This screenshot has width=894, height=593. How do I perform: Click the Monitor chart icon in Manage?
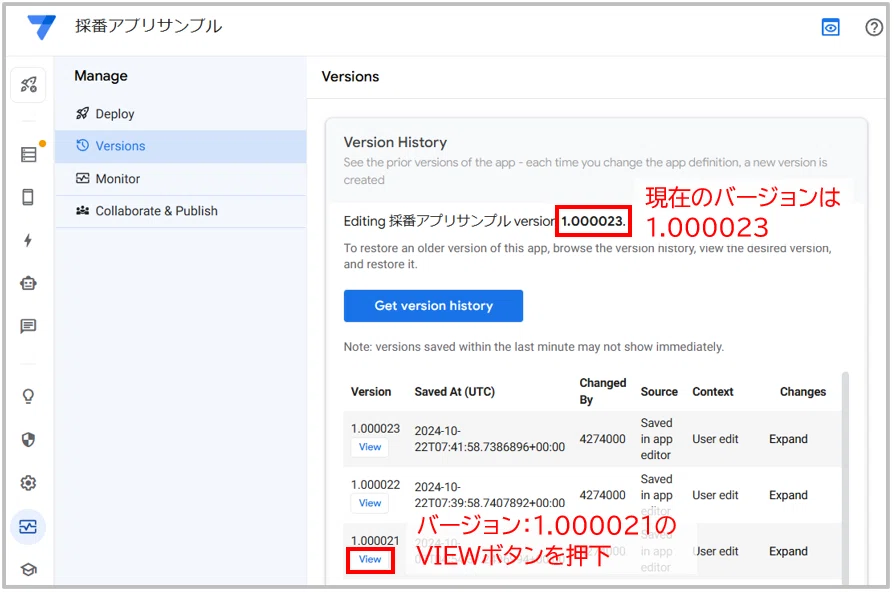83,178
